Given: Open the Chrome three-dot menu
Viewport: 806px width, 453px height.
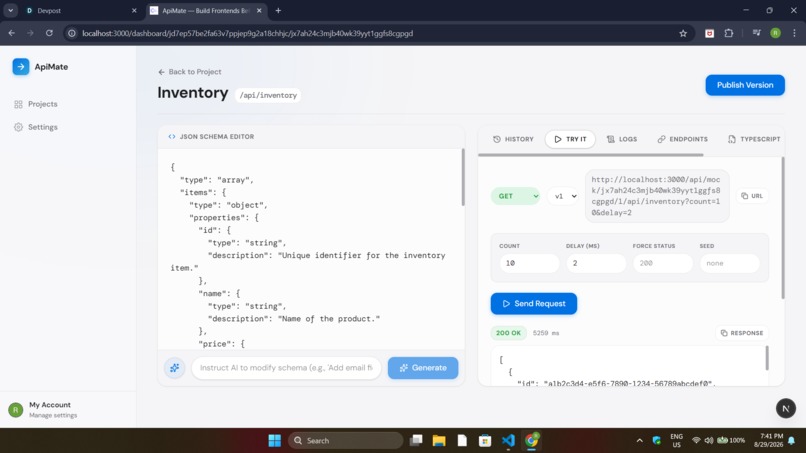Looking at the screenshot, I should [794, 33].
